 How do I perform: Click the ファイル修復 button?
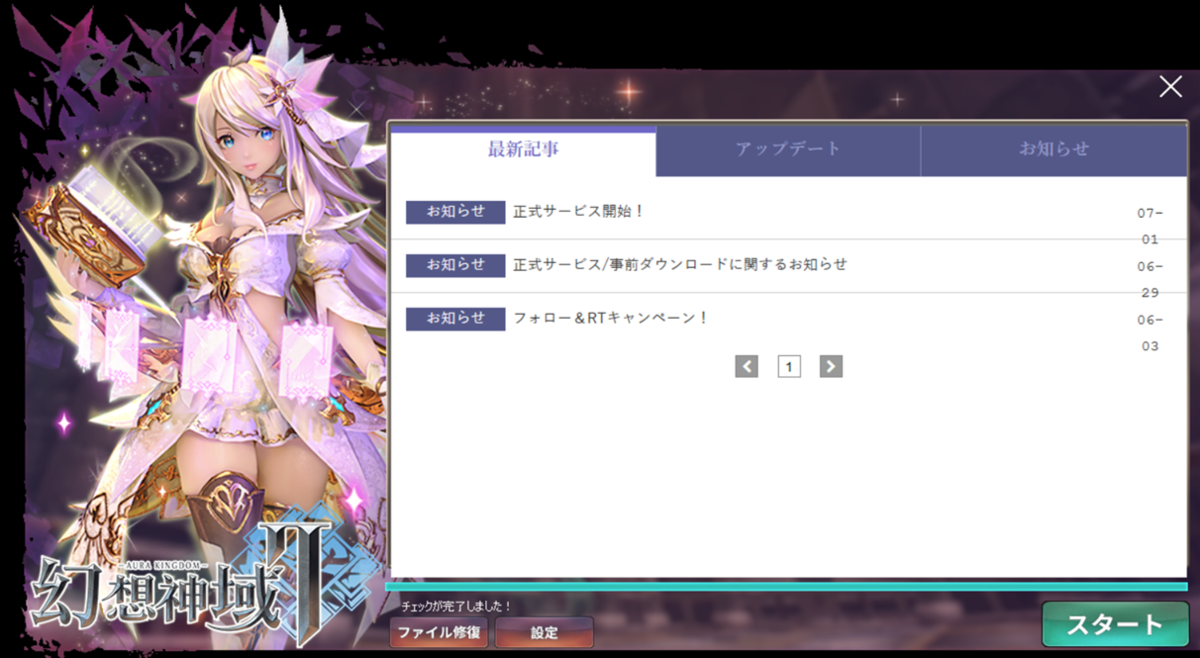pos(439,633)
